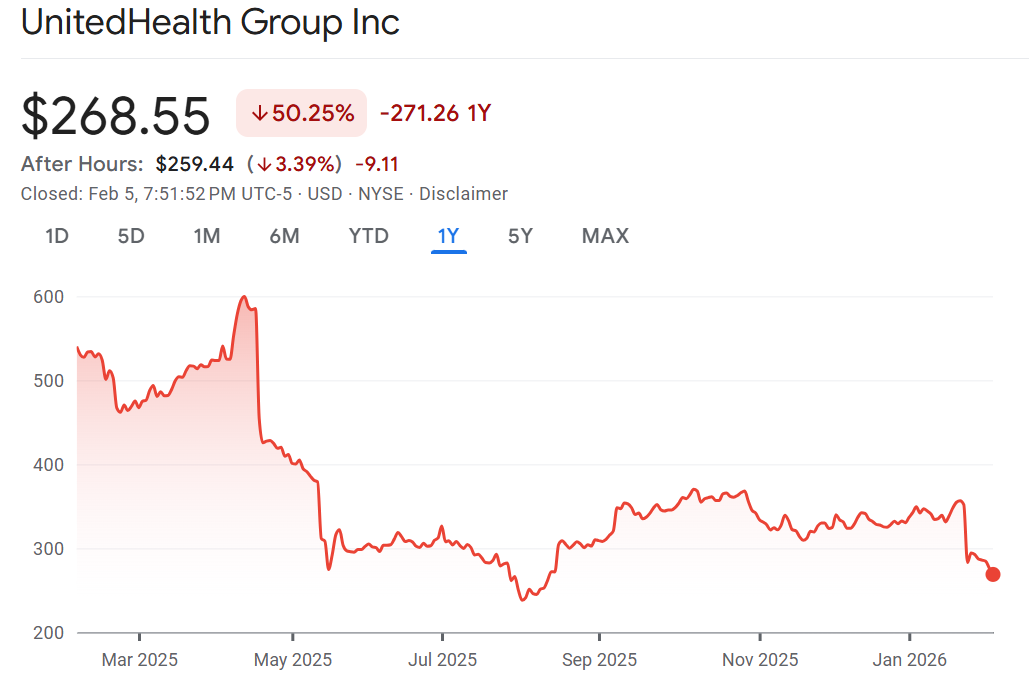Click the $268.55 stock price

[x=116, y=115]
